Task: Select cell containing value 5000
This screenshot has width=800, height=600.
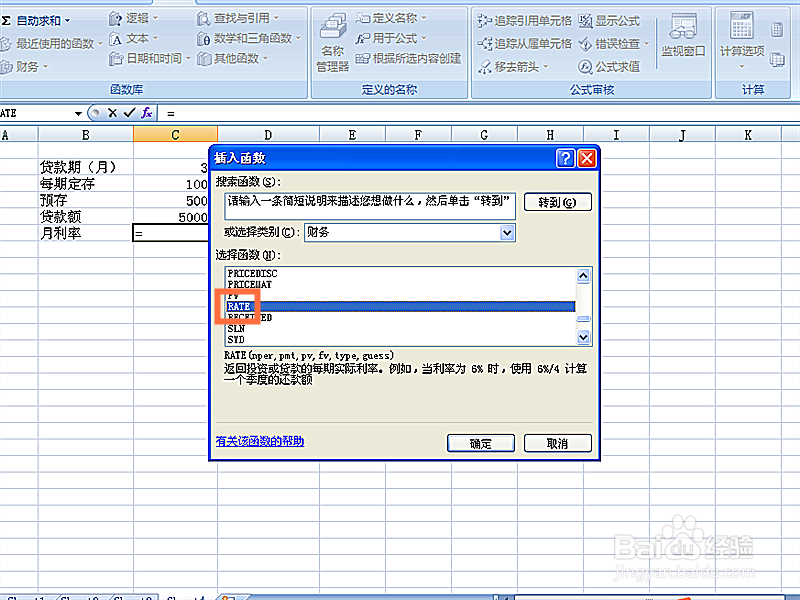Action: point(171,217)
